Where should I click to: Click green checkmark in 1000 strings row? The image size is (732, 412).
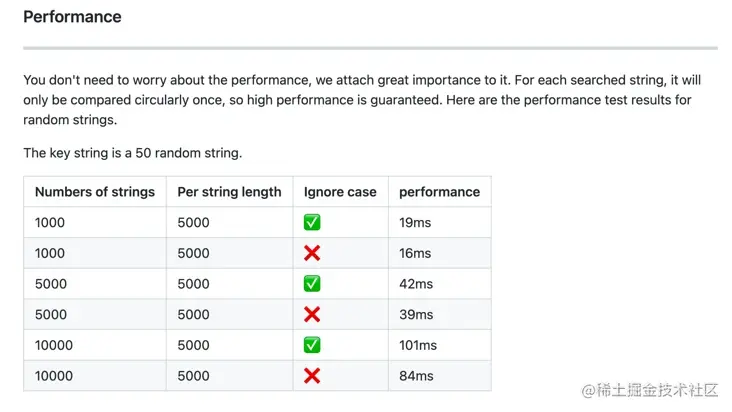click(x=312, y=222)
